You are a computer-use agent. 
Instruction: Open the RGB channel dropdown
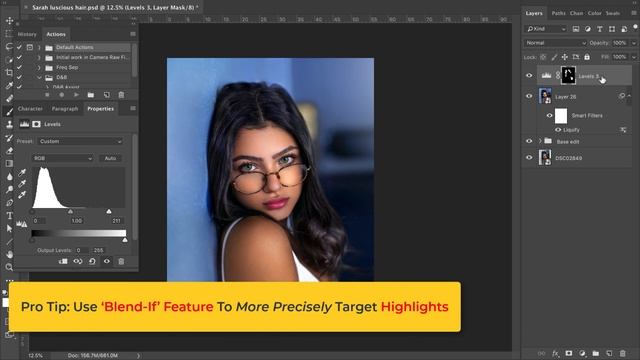tap(63, 158)
